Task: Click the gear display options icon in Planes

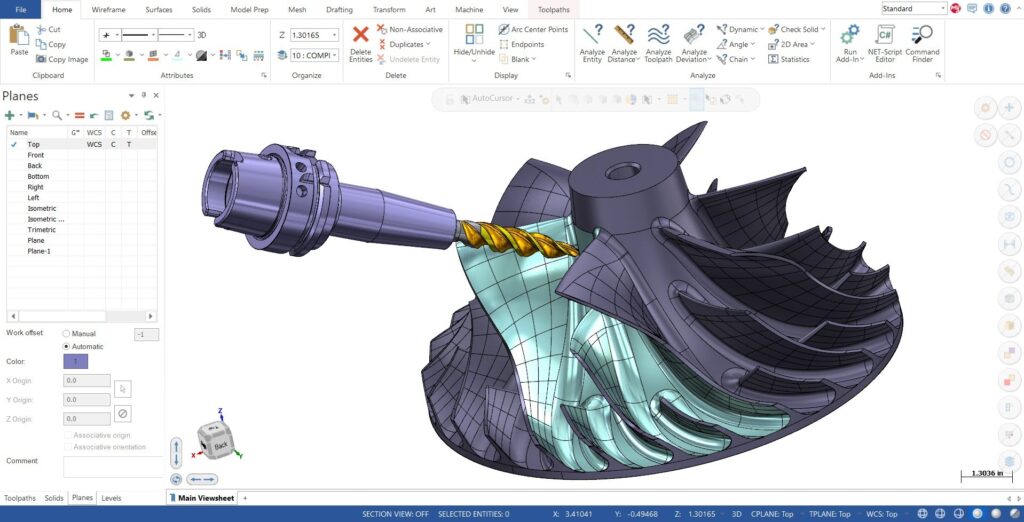Action: [125, 116]
